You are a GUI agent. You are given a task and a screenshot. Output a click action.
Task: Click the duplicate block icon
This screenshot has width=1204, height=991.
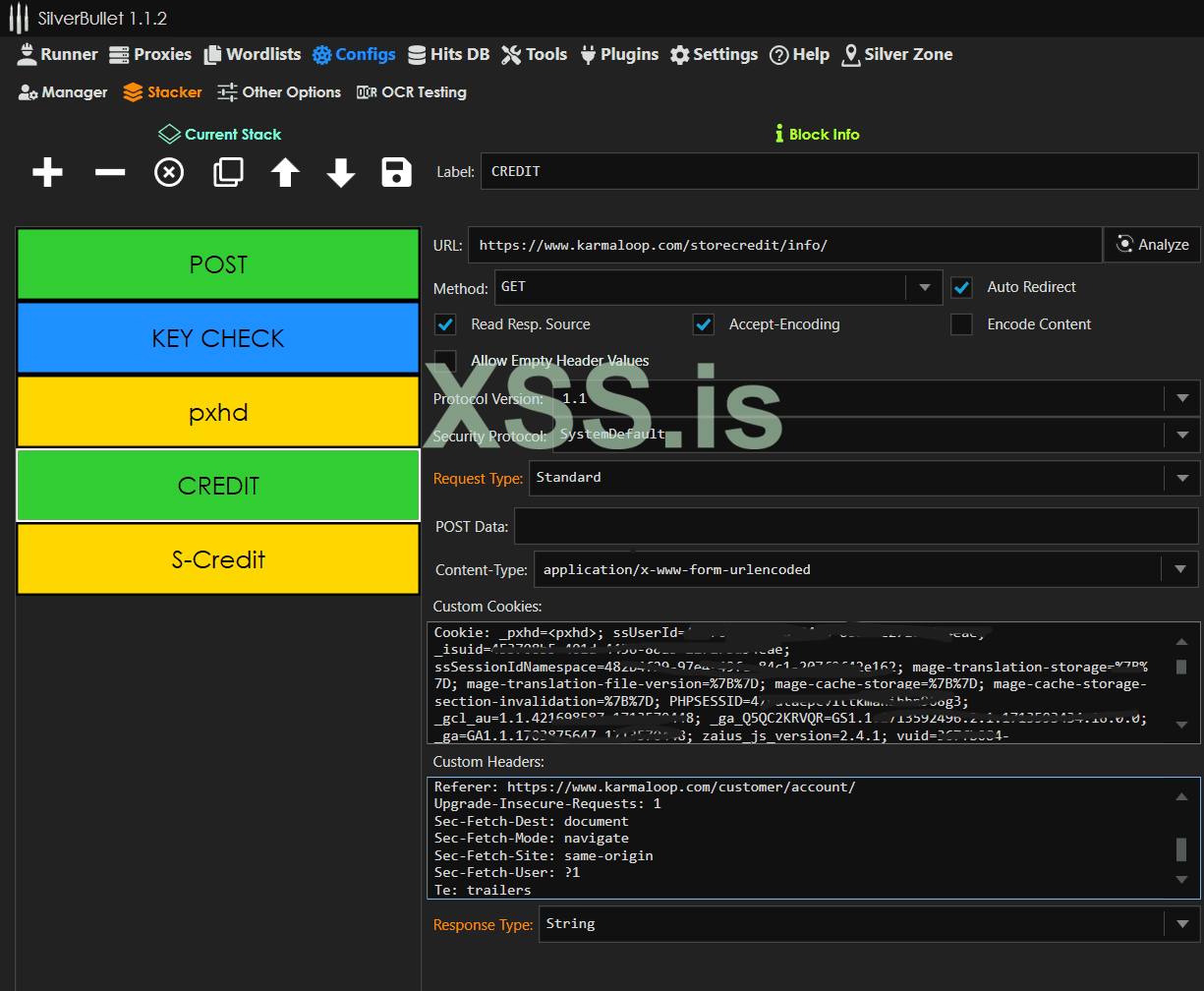point(228,173)
